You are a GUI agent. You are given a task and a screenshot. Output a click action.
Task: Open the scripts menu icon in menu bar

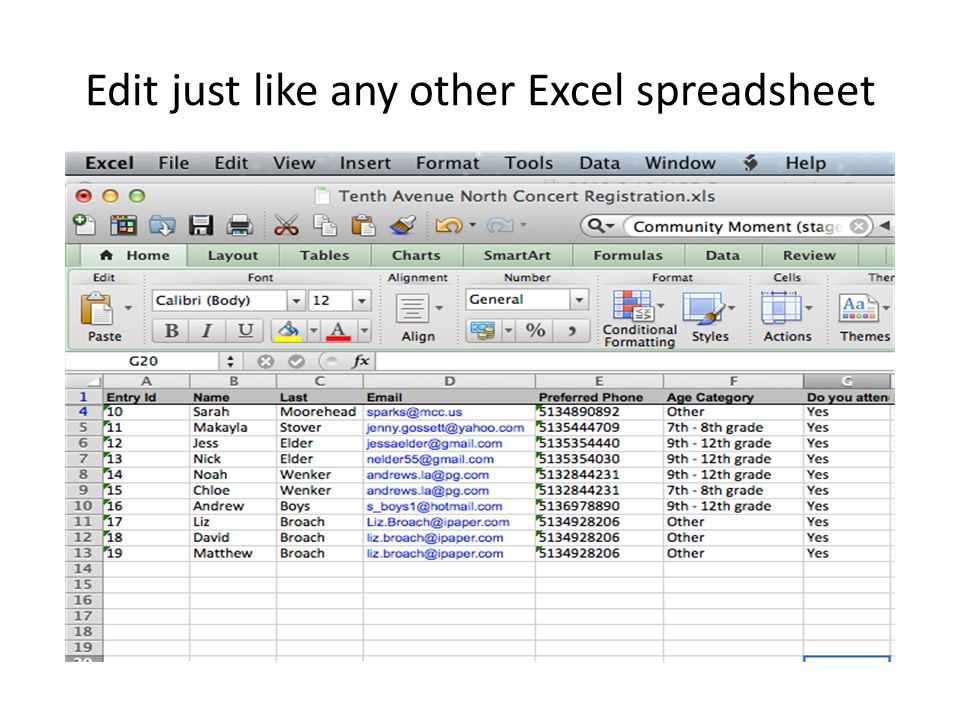[x=751, y=163]
